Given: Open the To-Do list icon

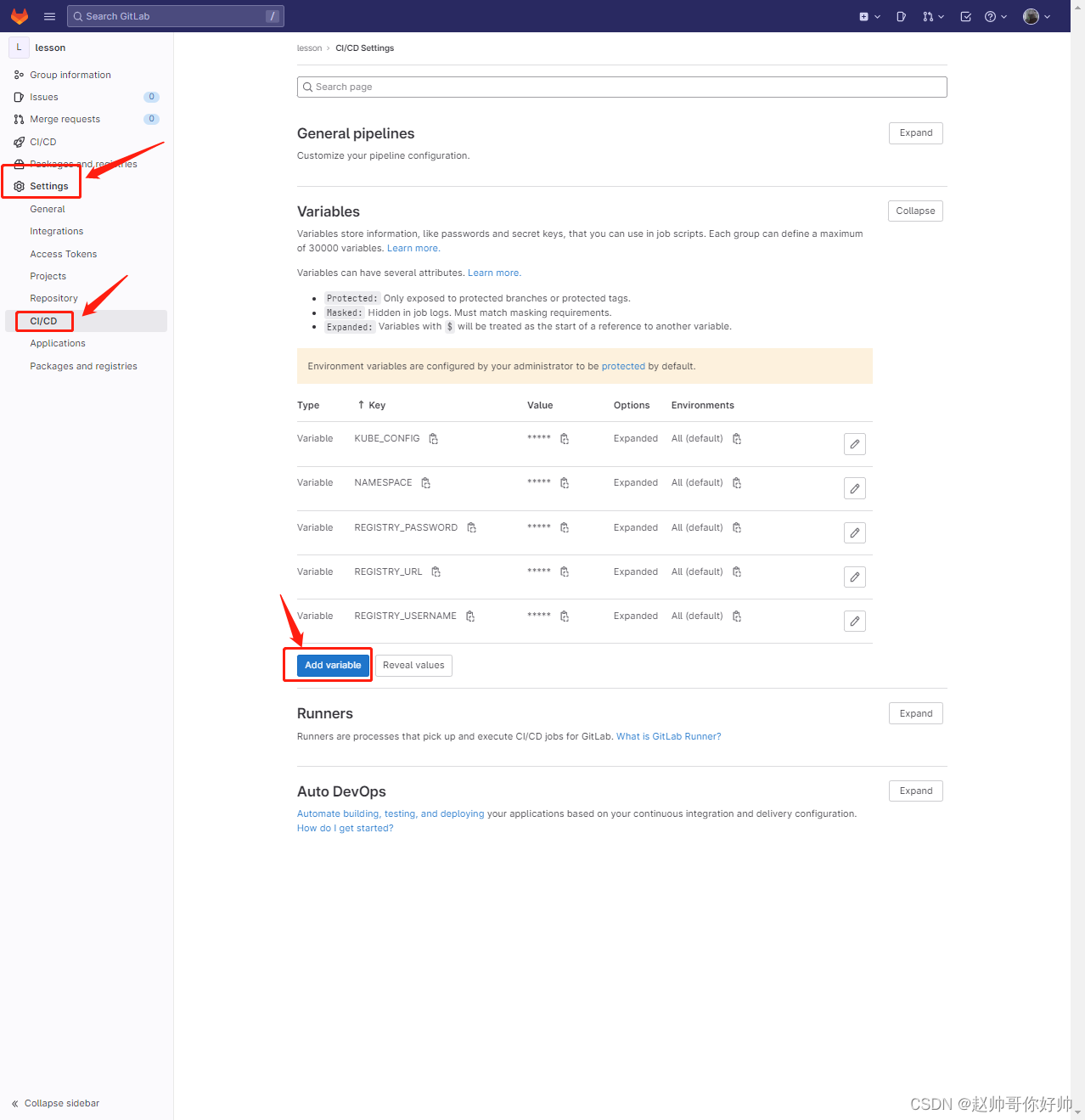Looking at the screenshot, I should point(965,16).
